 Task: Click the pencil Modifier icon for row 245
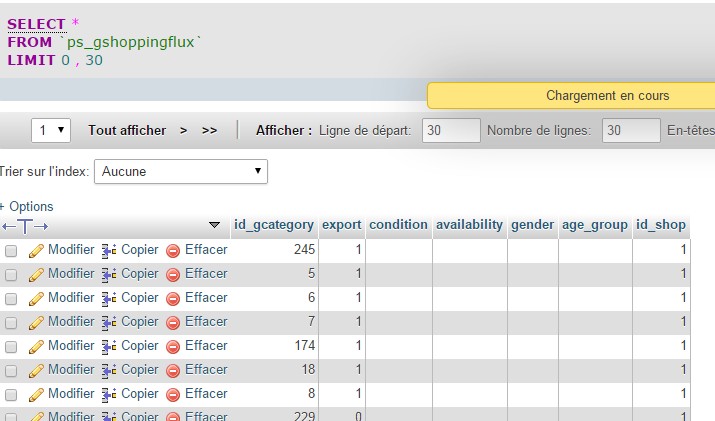pyautogui.click(x=36, y=250)
